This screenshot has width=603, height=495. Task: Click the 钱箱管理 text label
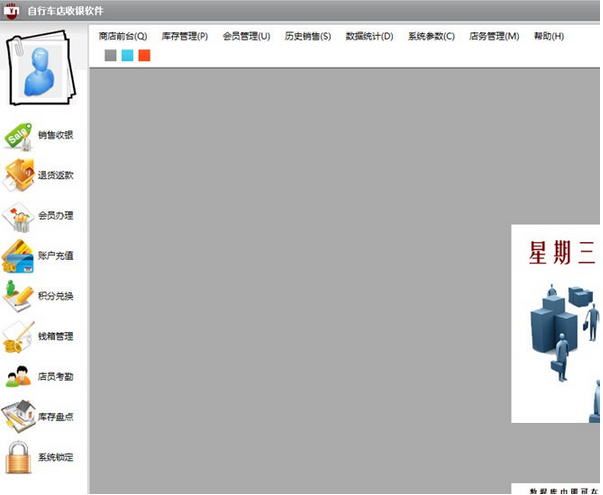point(55,337)
